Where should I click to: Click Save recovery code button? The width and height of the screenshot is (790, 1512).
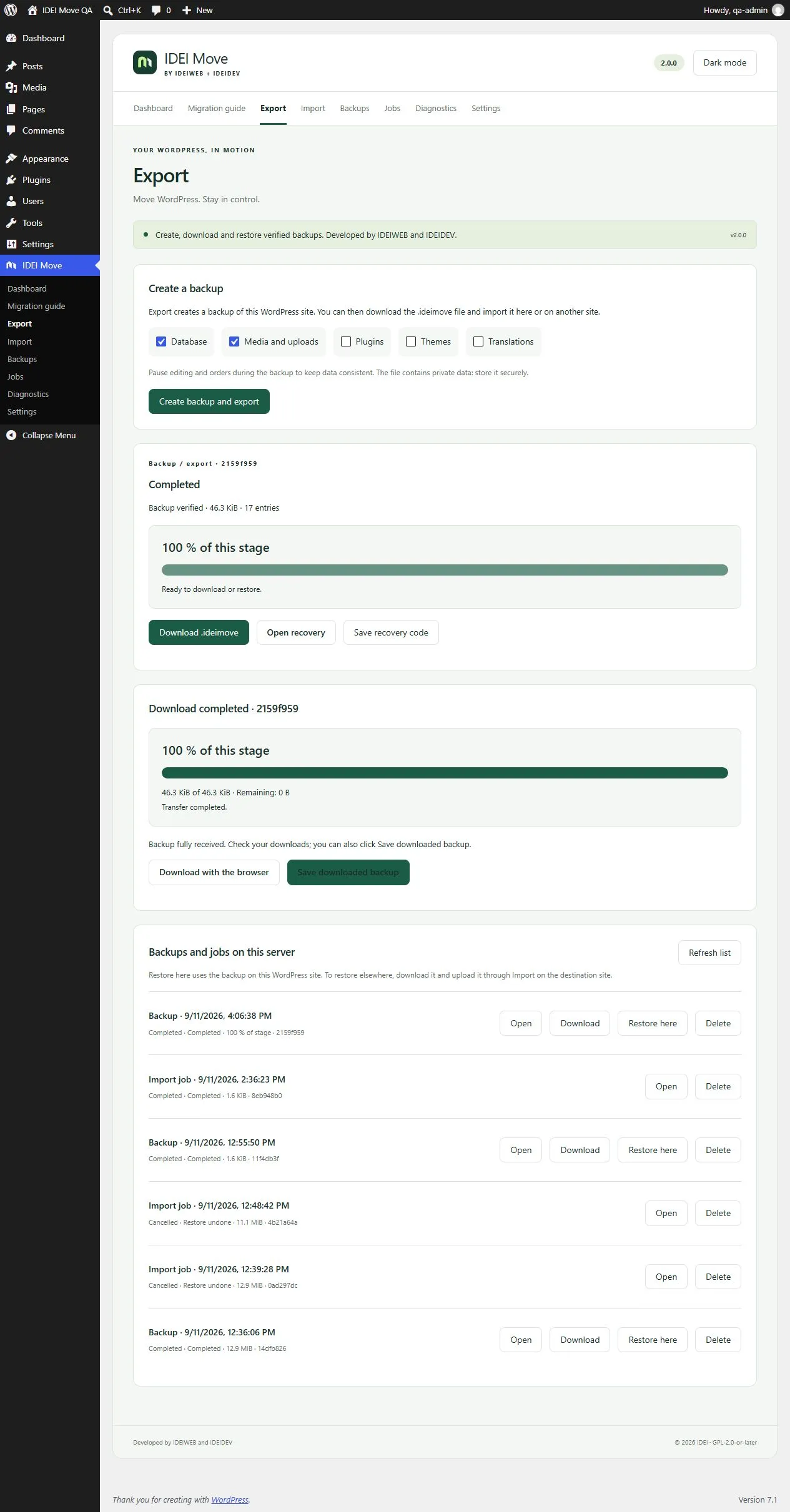(x=391, y=632)
